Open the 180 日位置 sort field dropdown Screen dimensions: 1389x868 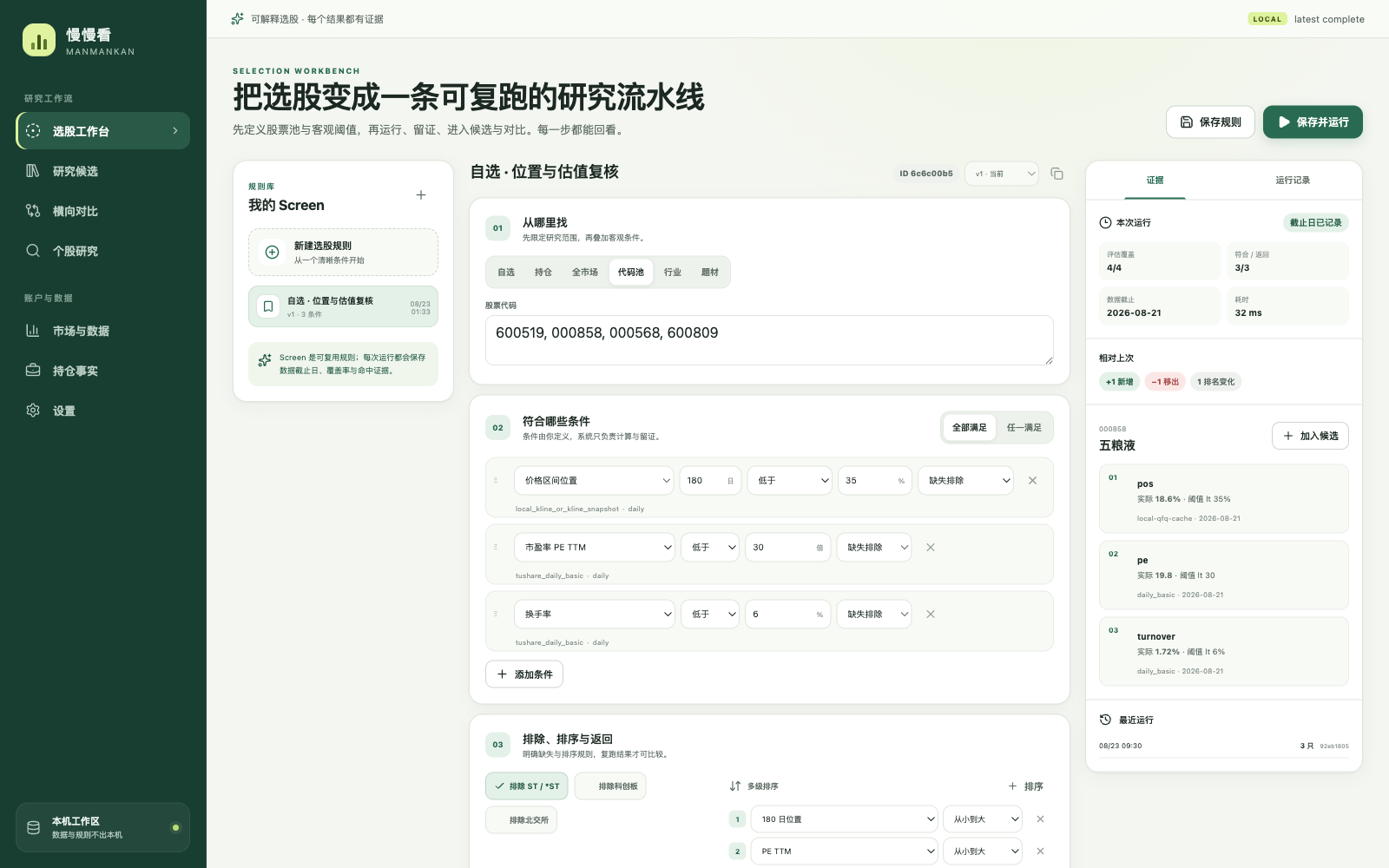pyautogui.click(x=845, y=819)
